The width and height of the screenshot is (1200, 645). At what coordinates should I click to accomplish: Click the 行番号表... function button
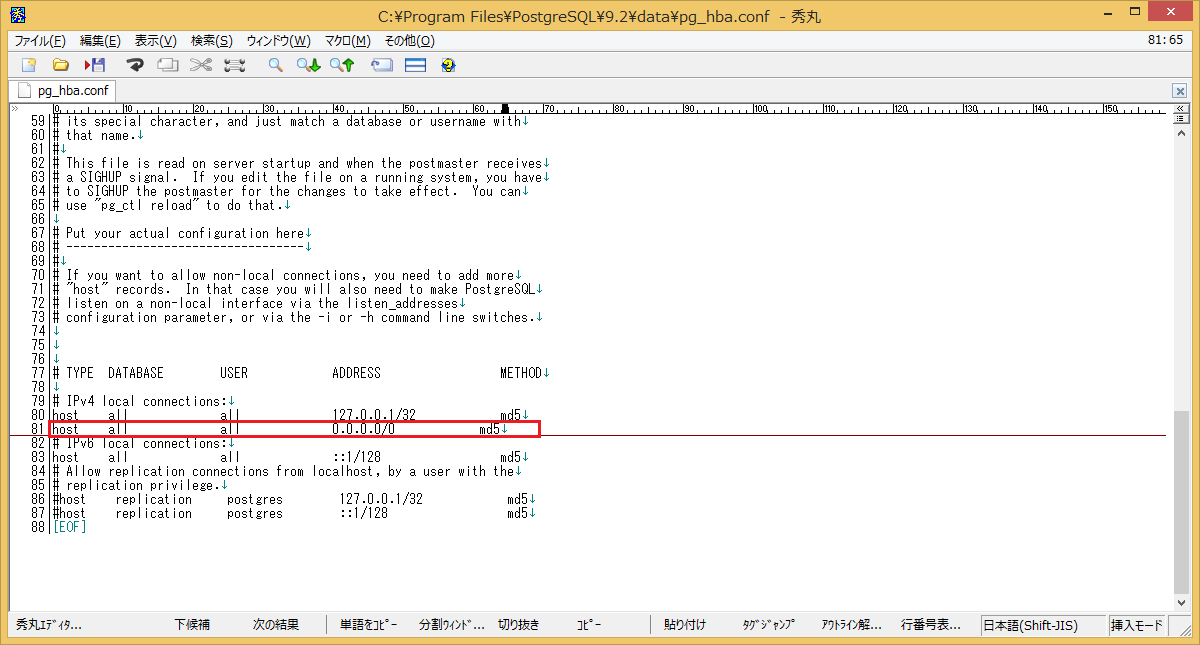point(931,625)
